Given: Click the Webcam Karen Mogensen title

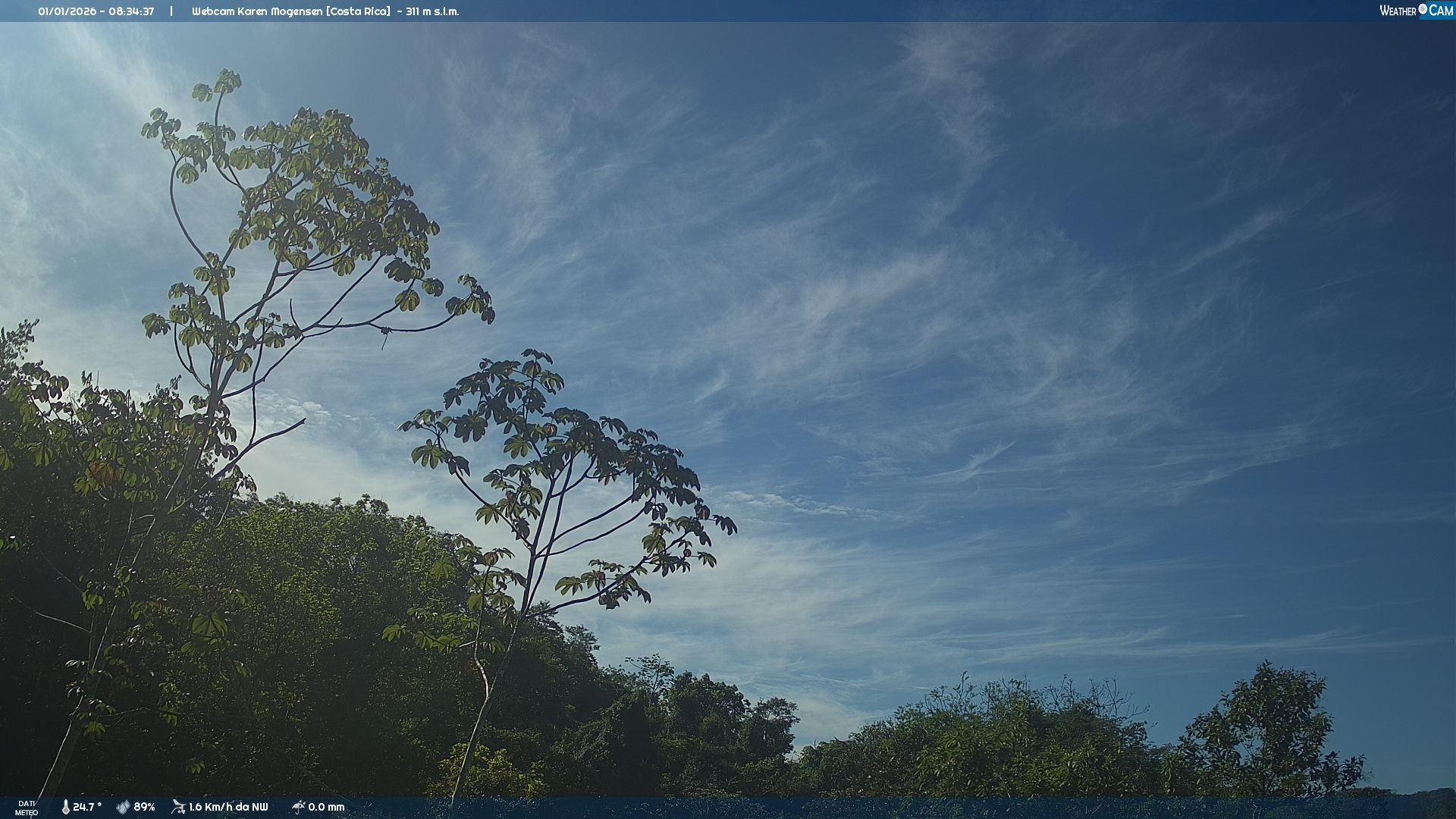Looking at the screenshot, I should (257, 11).
